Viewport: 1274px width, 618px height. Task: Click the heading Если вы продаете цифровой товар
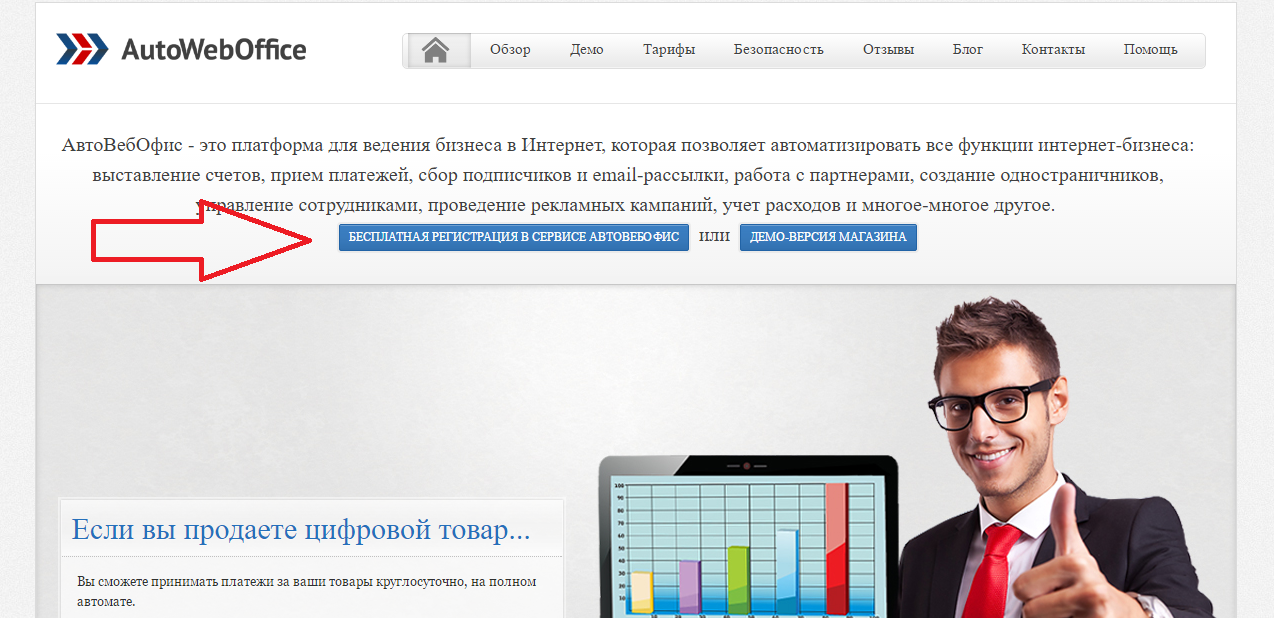pos(301,529)
